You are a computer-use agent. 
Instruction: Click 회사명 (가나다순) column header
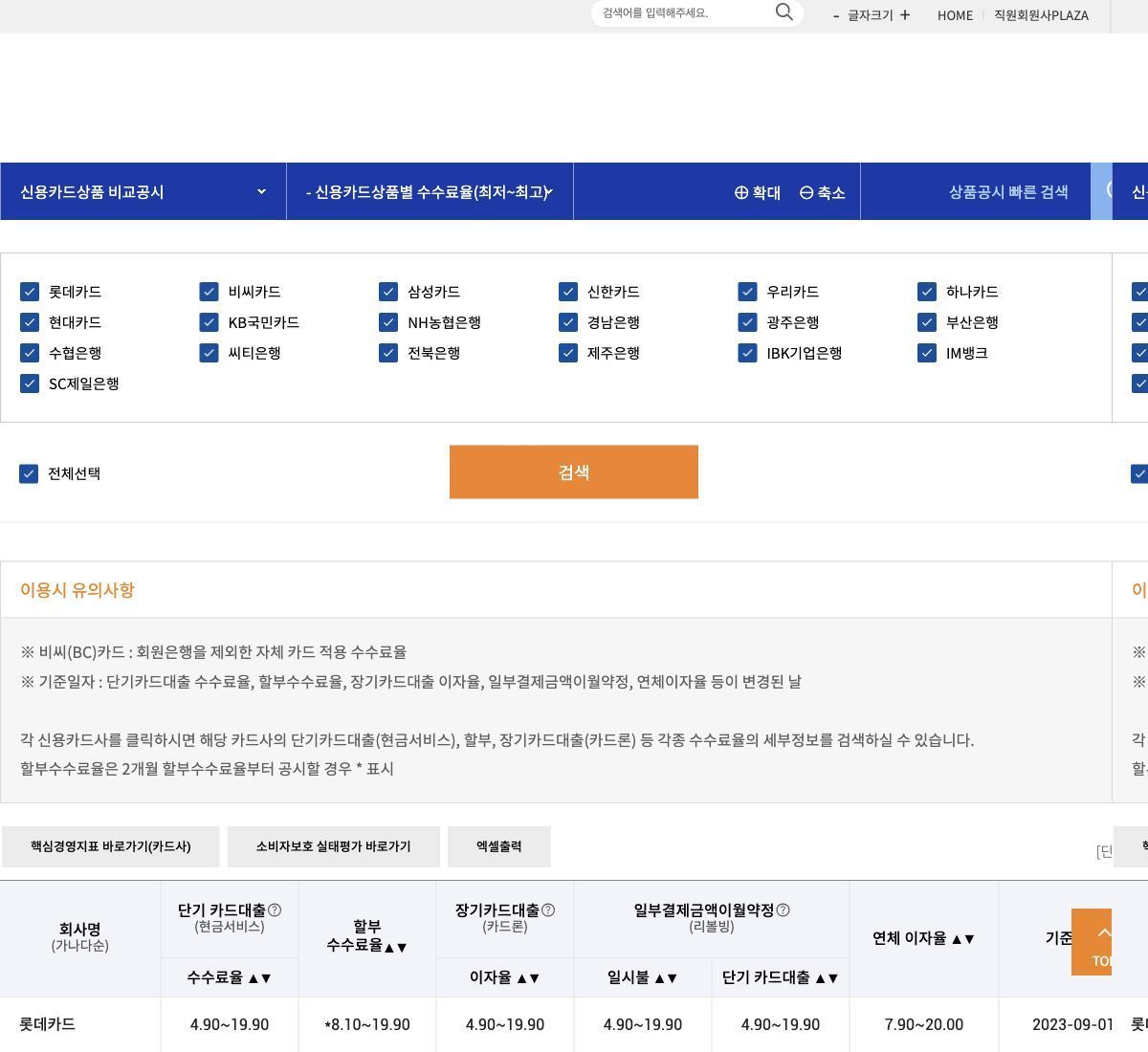[80, 937]
